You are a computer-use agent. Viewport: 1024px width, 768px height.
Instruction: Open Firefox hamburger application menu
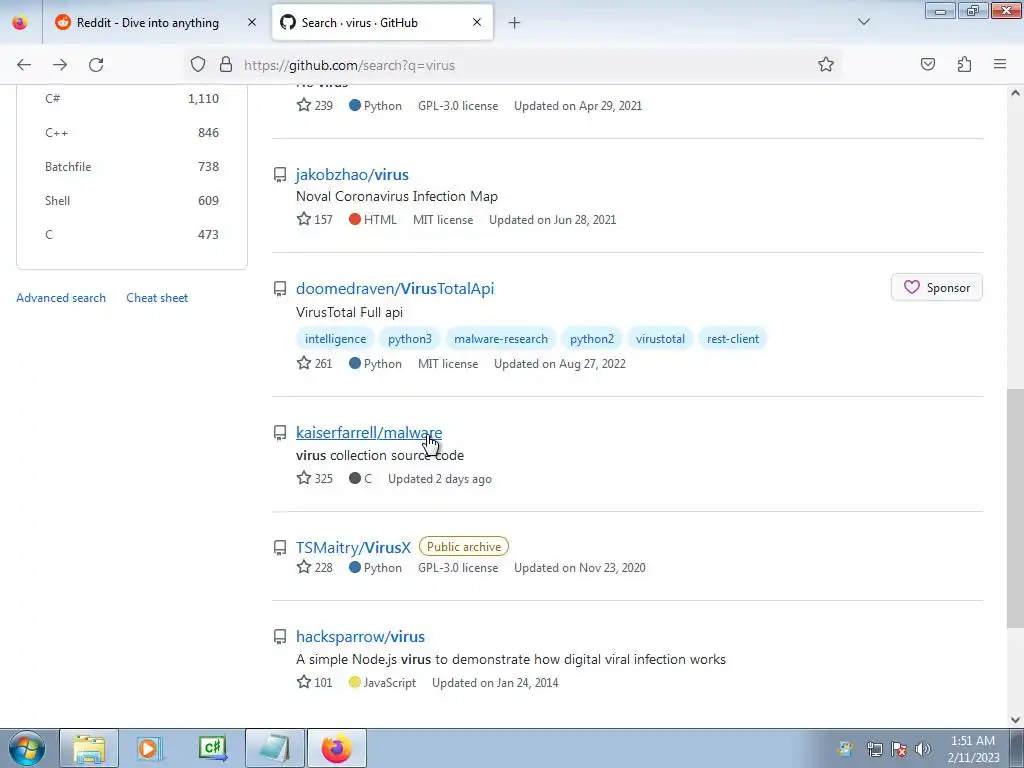pos(1000,64)
